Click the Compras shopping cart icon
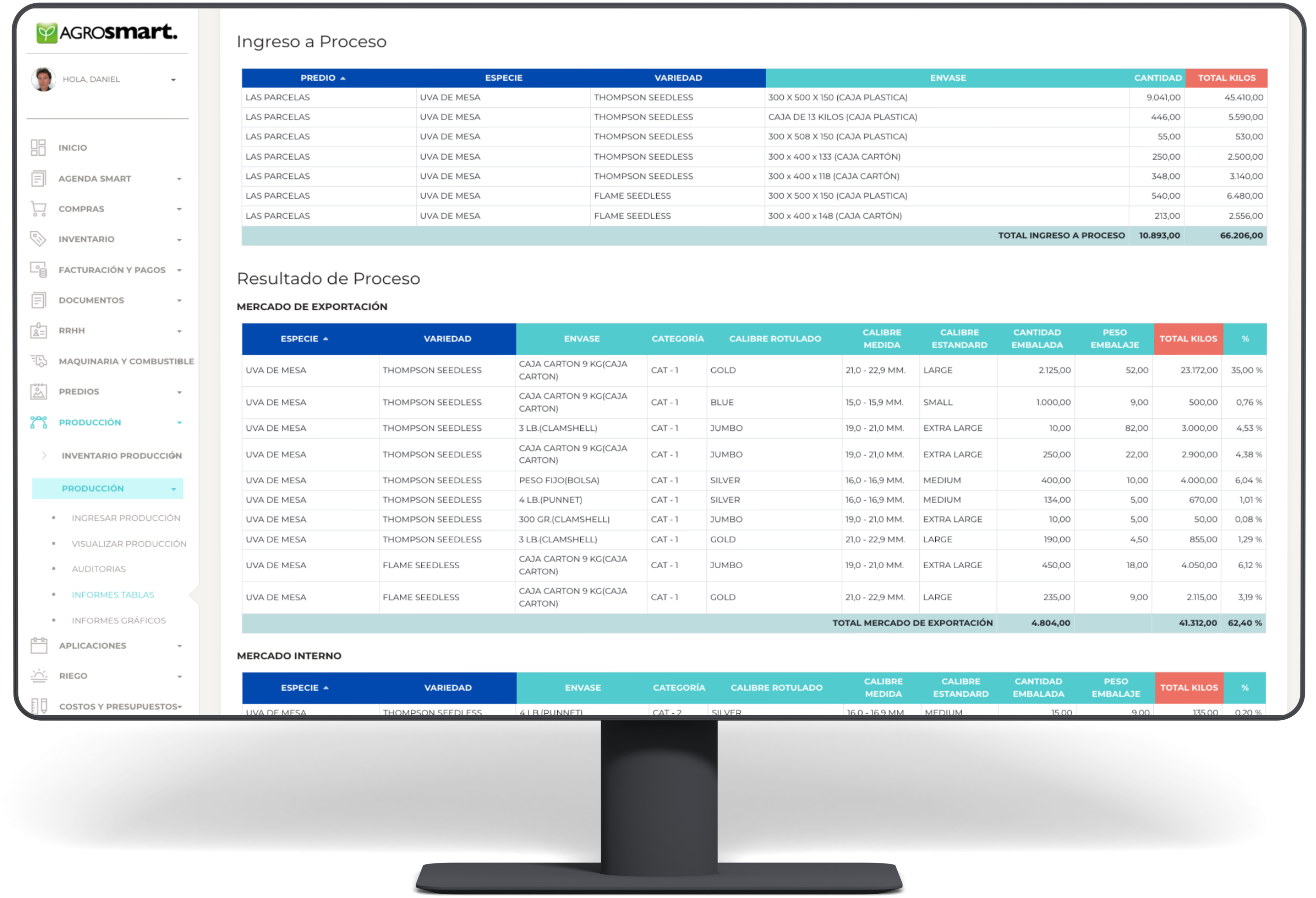 coord(38,209)
